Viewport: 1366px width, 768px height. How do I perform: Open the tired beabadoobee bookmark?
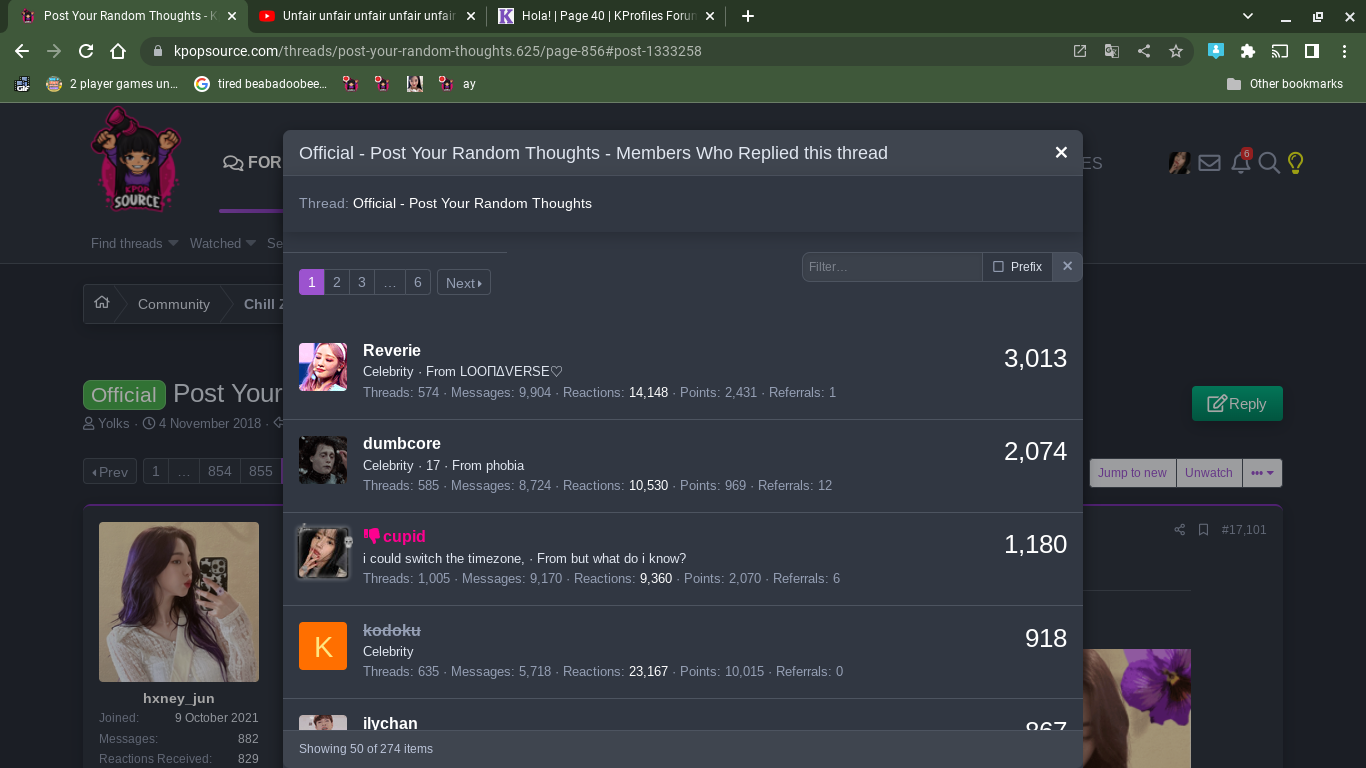click(x=260, y=84)
